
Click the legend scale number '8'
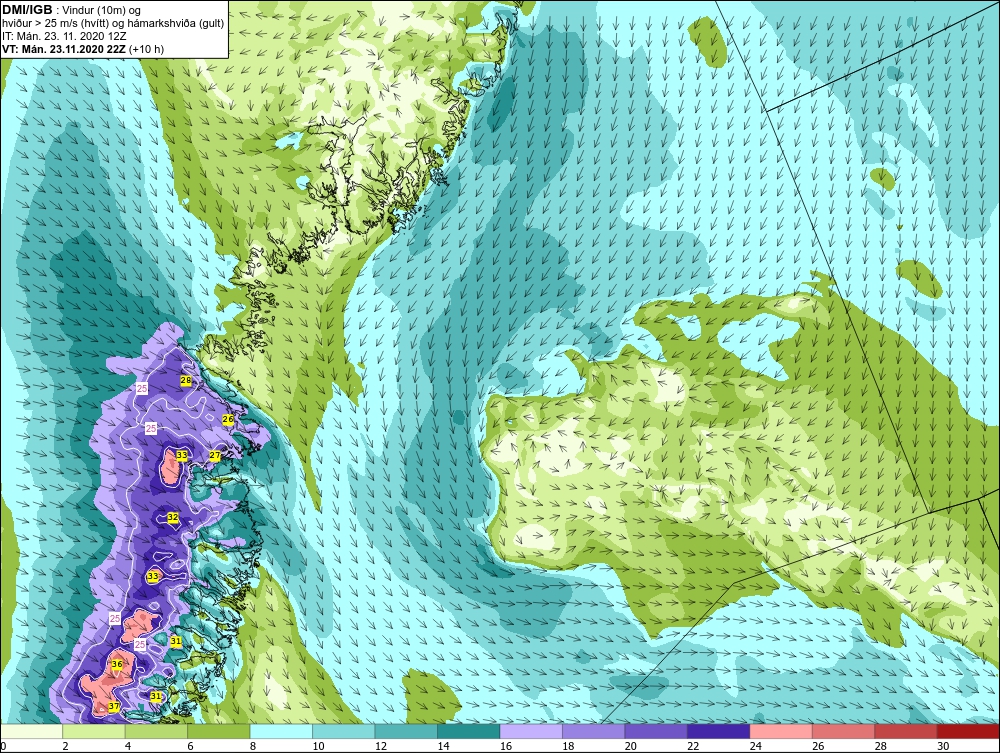click(x=253, y=746)
